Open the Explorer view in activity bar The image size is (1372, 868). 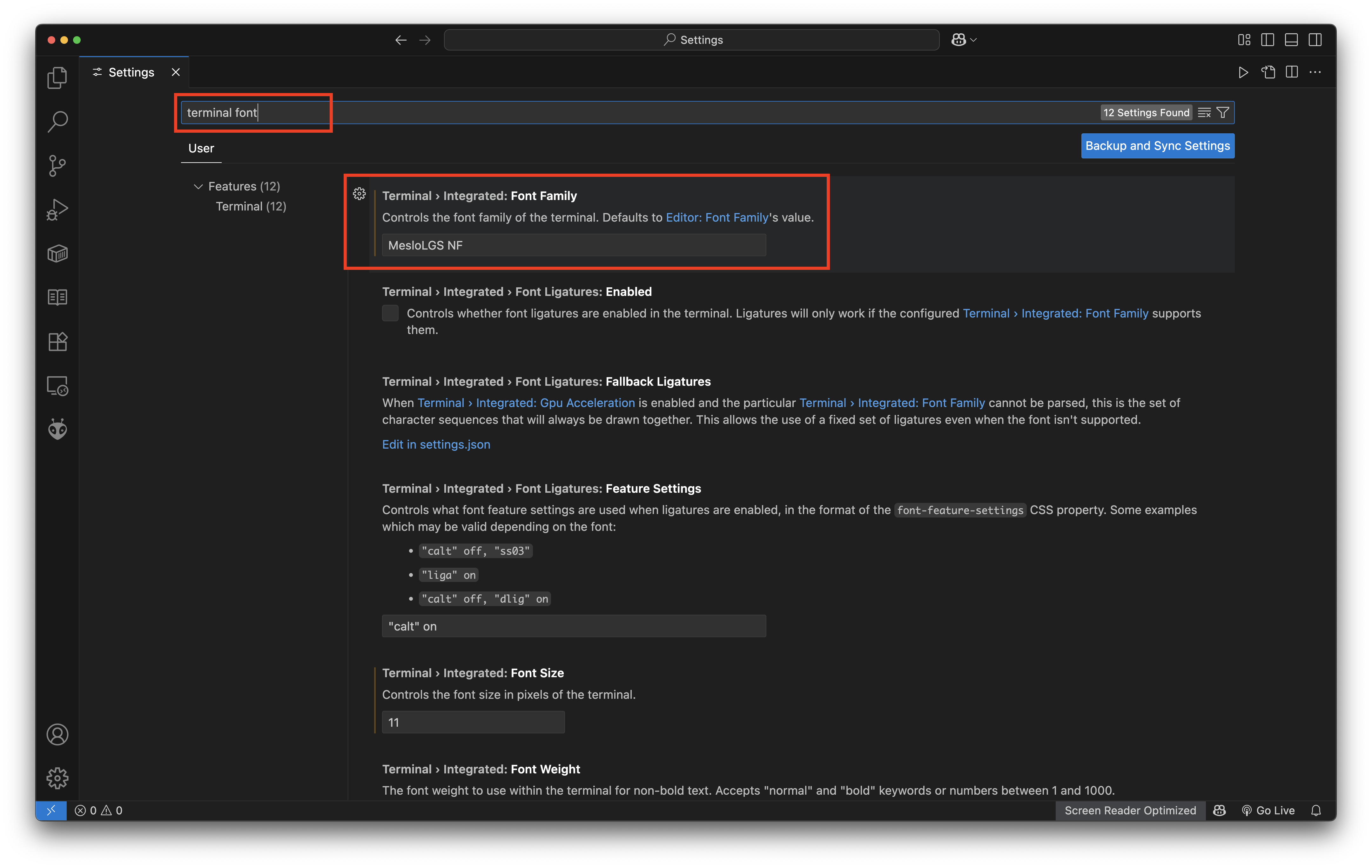point(57,78)
